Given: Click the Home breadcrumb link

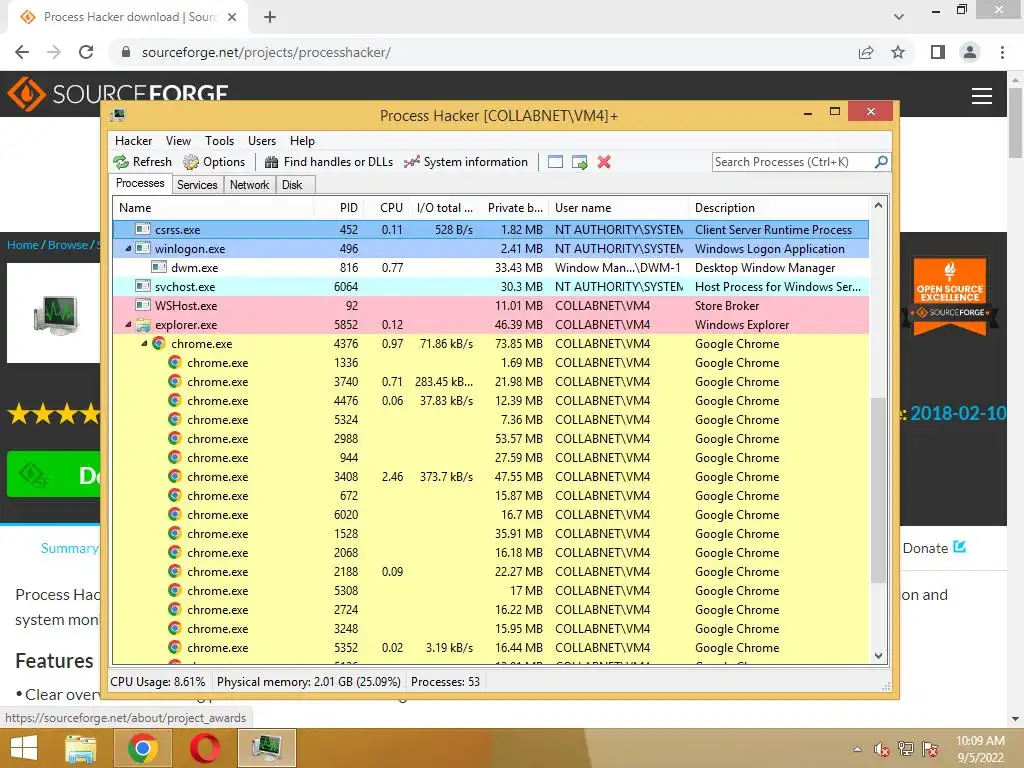Looking at the screenshot, I should 23,245.
